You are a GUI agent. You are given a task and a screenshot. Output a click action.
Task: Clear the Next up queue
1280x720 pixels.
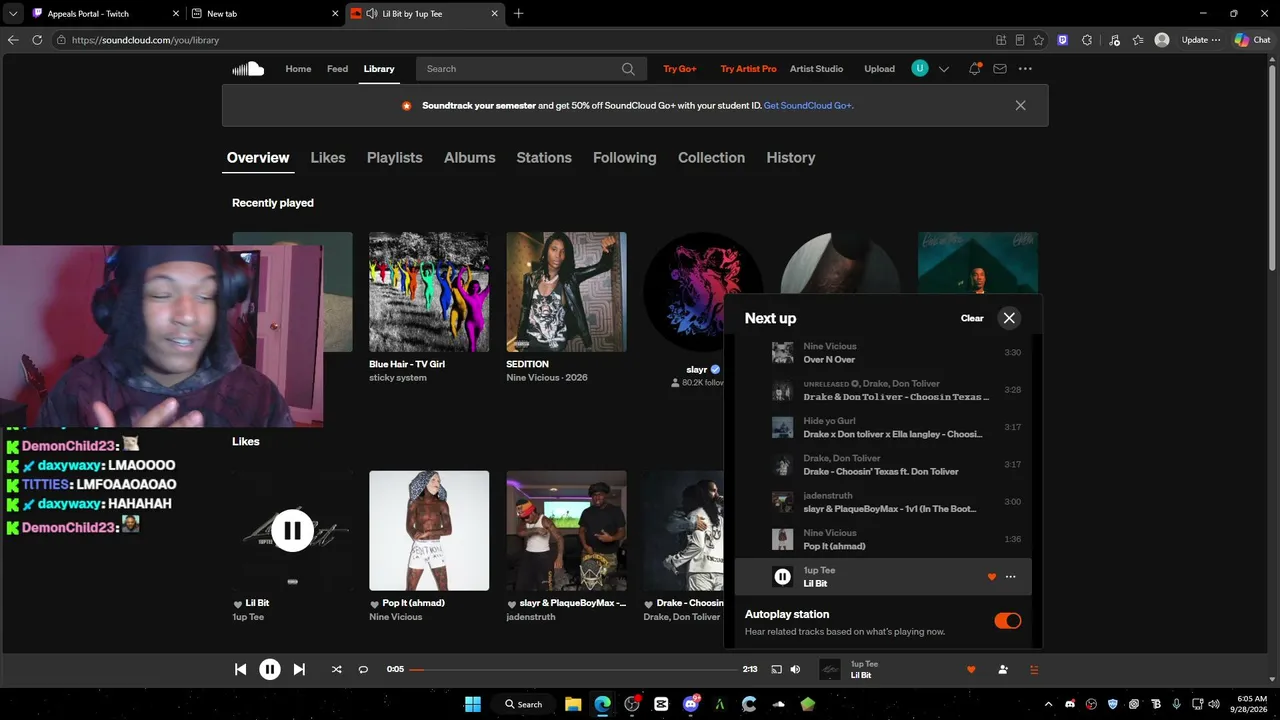pos(972,318)
